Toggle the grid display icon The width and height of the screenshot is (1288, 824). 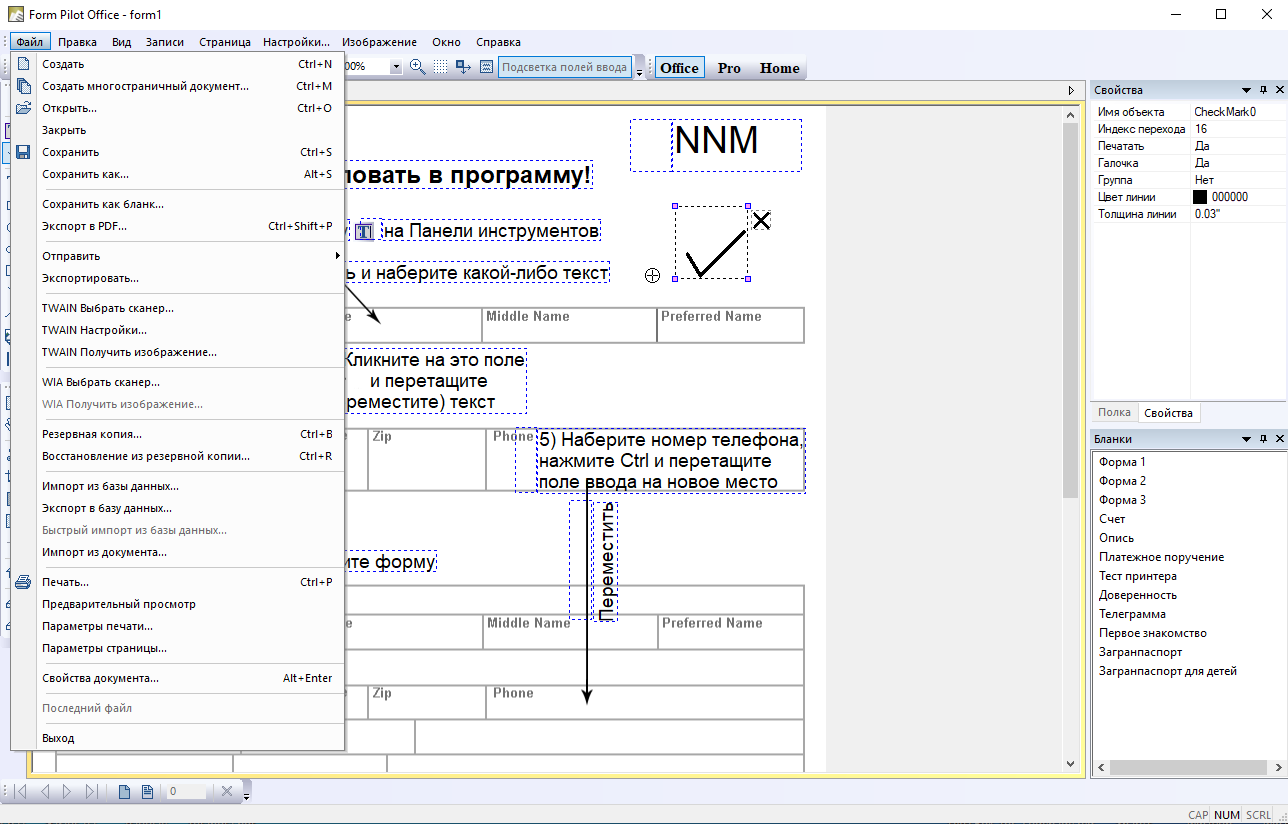pyautogui.click(x=441, y=67)
